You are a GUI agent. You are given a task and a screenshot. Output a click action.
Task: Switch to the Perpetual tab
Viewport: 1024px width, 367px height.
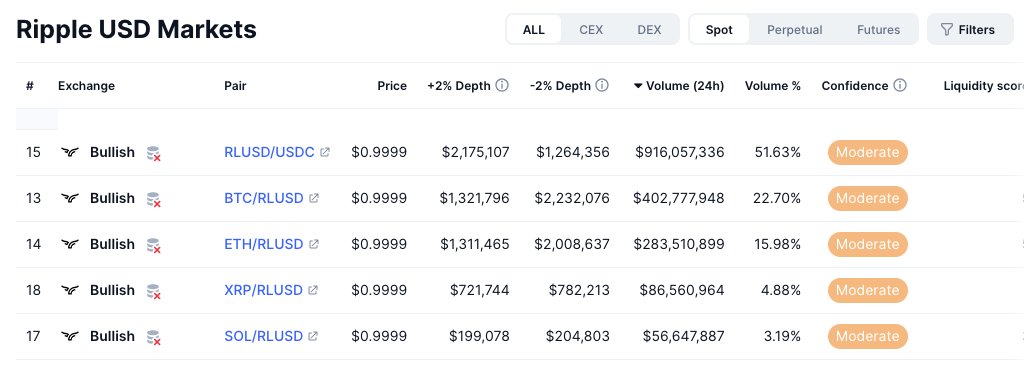[x=795, y=29]
